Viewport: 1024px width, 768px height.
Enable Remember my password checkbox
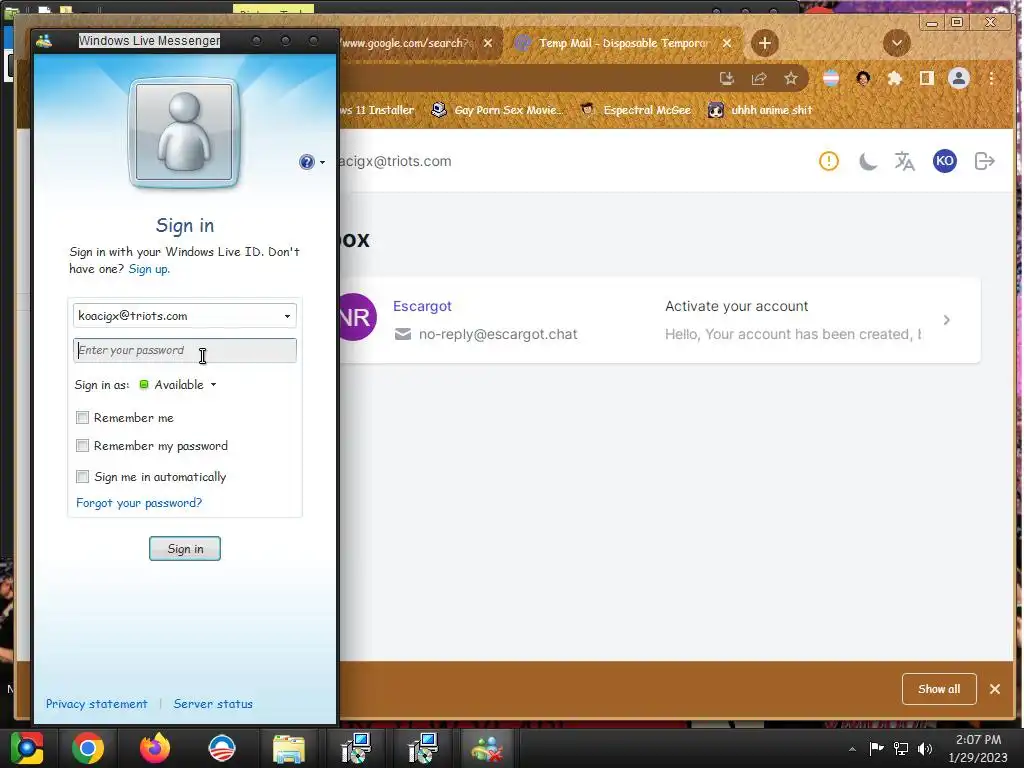(x=82, y=445)
